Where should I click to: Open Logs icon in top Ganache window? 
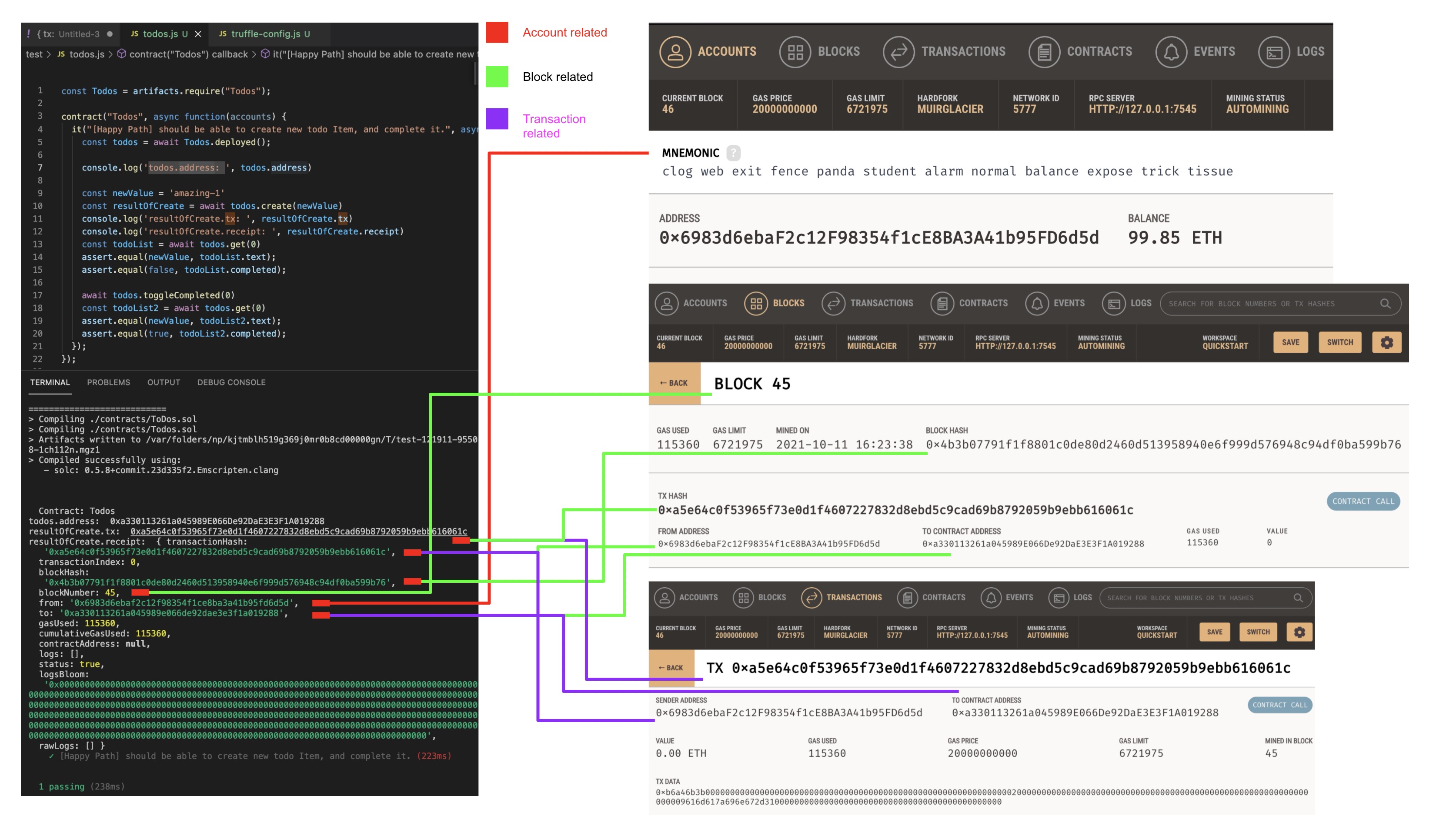[1273, 51]
